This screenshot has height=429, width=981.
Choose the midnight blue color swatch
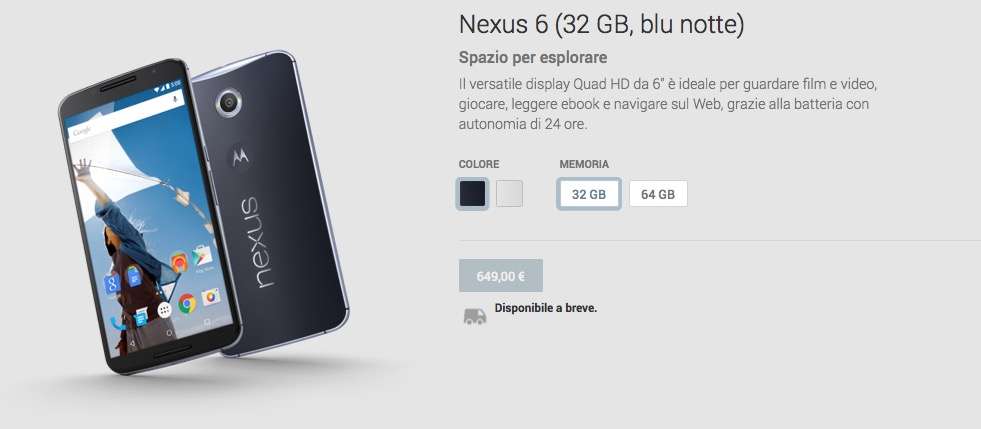point(472,194)
